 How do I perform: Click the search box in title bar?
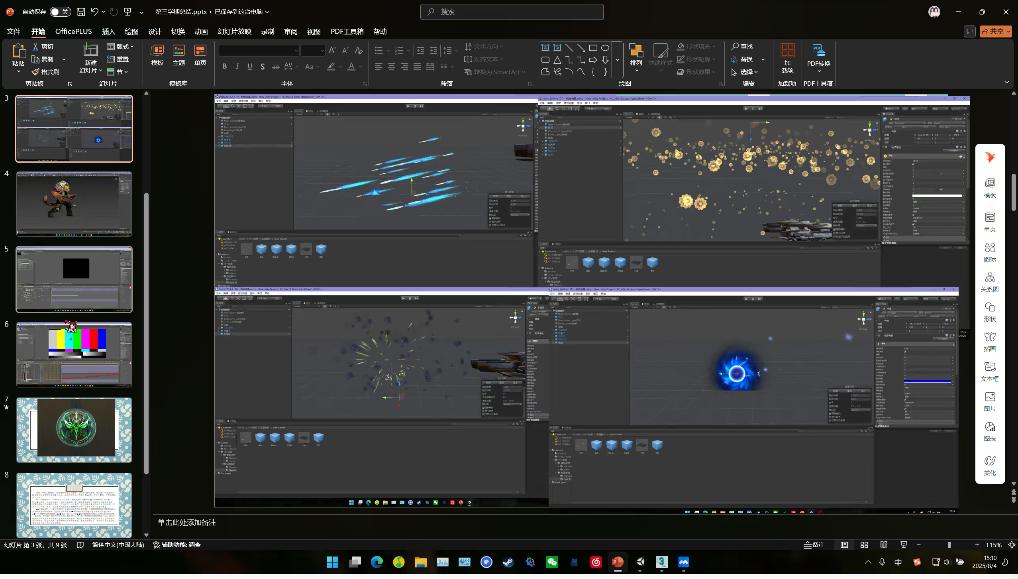coord(512,12)
